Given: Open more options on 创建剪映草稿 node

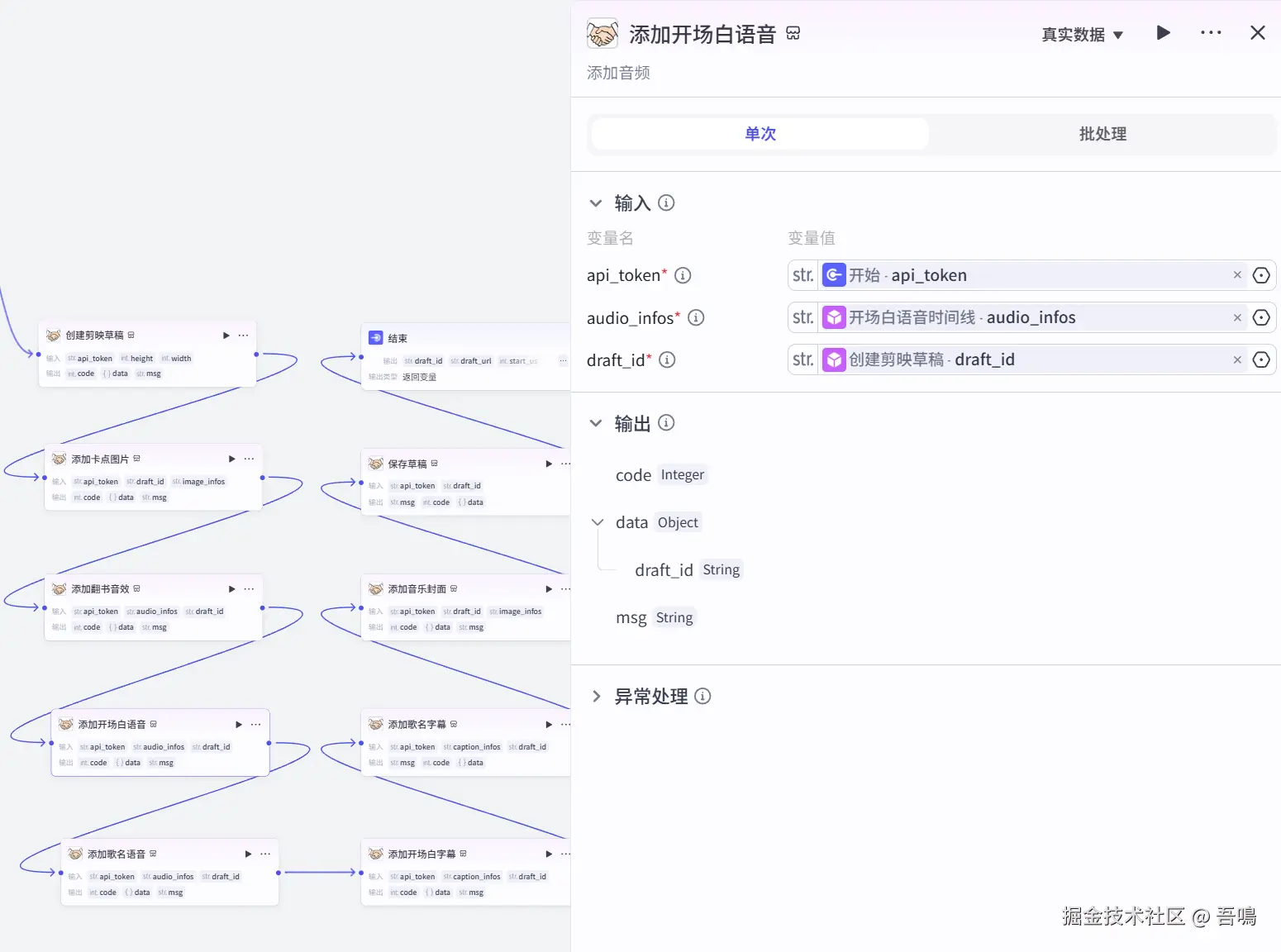Looking at the screenshot, I should pyautogui.click(x=243, y=336).
